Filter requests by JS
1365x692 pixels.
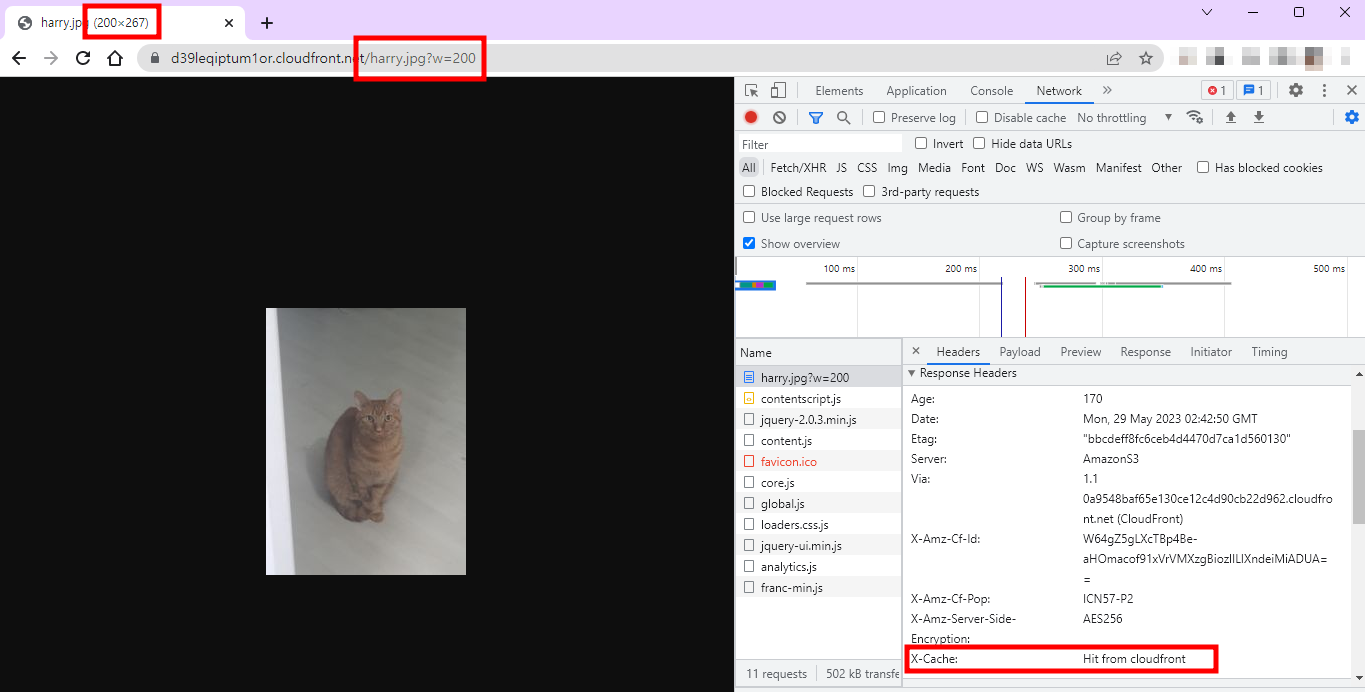(841, 168)
